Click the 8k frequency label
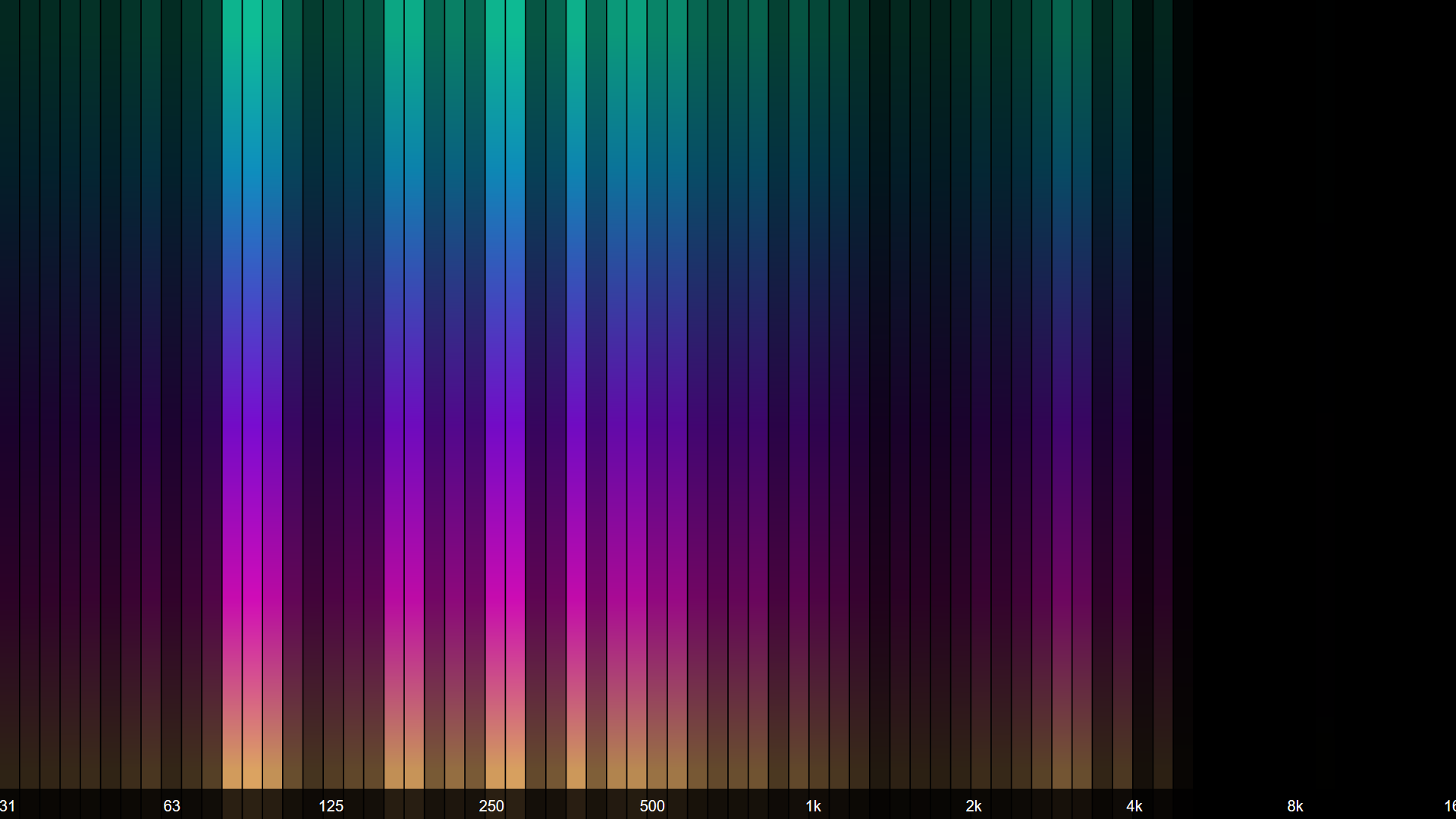 pyautogui.click(x=1294, y=806)
